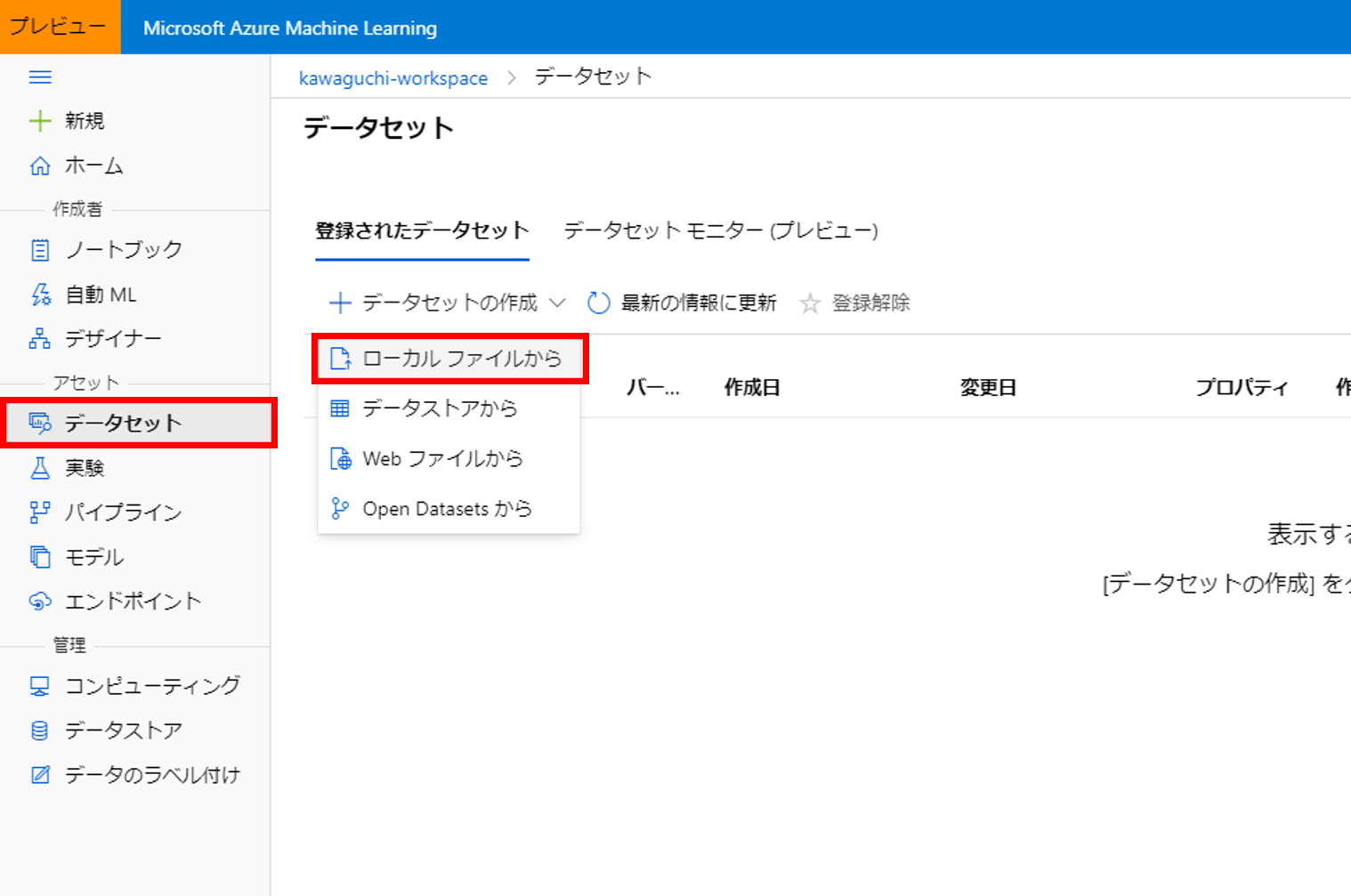The height and width of the screenshot is (896, 1351).
Task: Select Open Datasets から option
Action: (447, 509)
